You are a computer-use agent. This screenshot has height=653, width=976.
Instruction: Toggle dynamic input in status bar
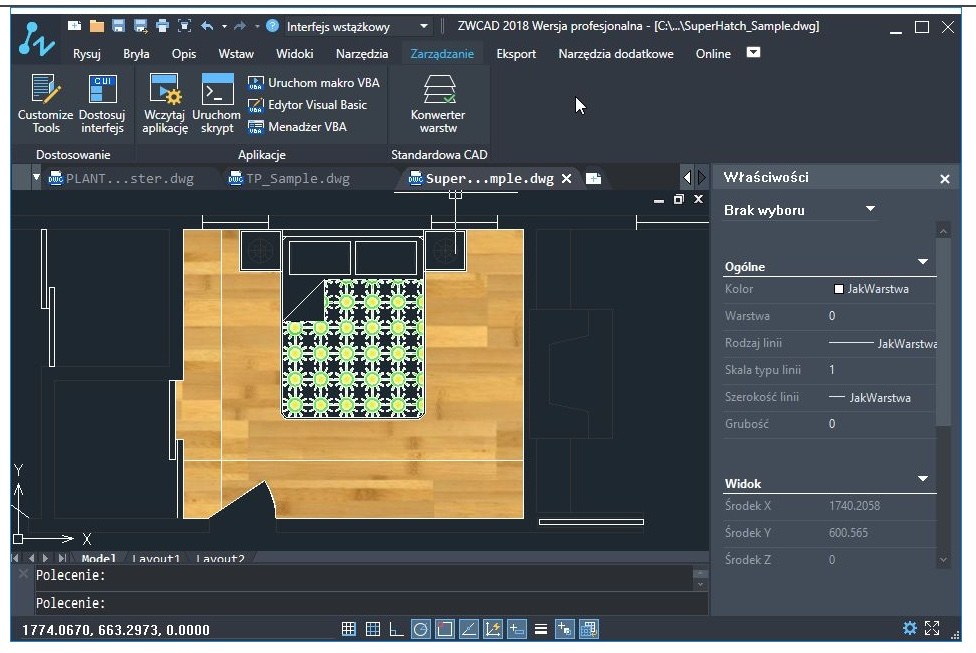click(517, 629)
